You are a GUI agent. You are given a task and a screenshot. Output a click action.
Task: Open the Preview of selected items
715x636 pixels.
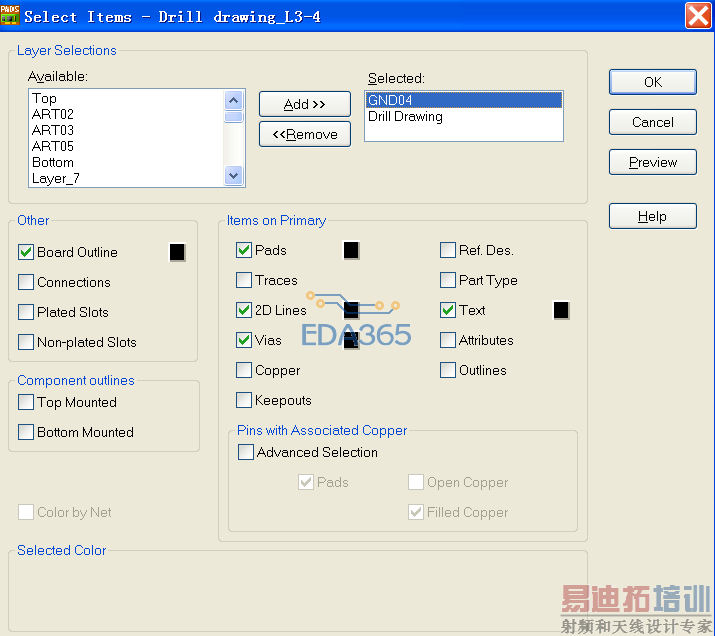pos(653,162)
